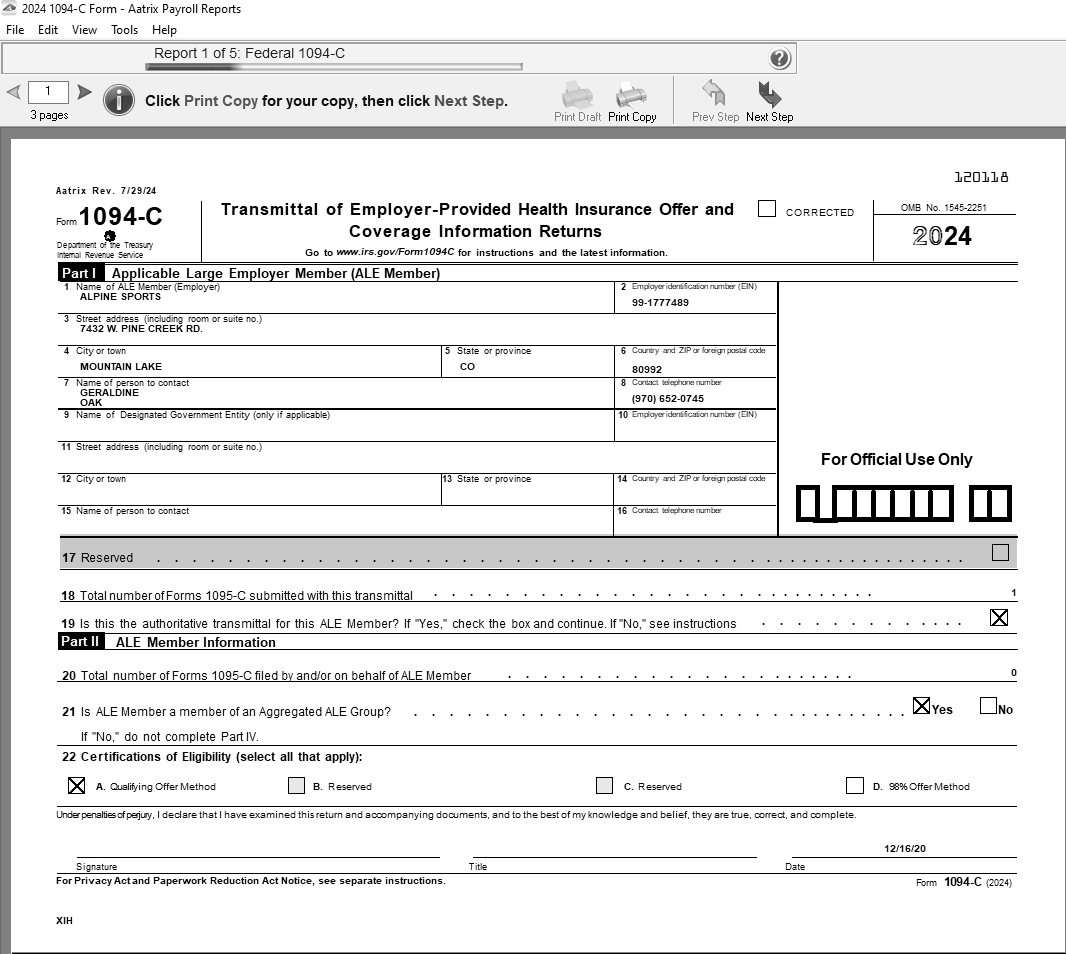
Task: Advance with the Next Step arrow
Action: [770, 93]
